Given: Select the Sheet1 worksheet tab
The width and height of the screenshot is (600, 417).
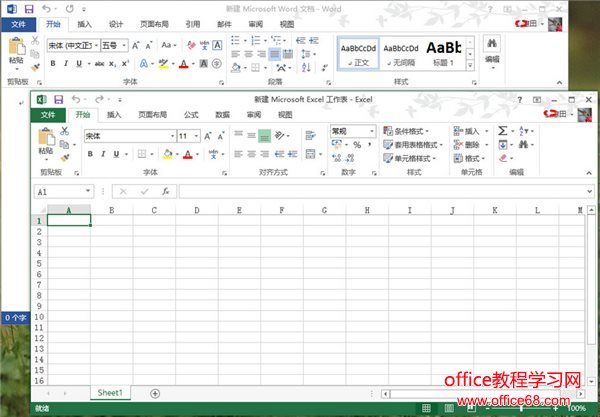Looking at the screenshot, I should pos(110,393).
